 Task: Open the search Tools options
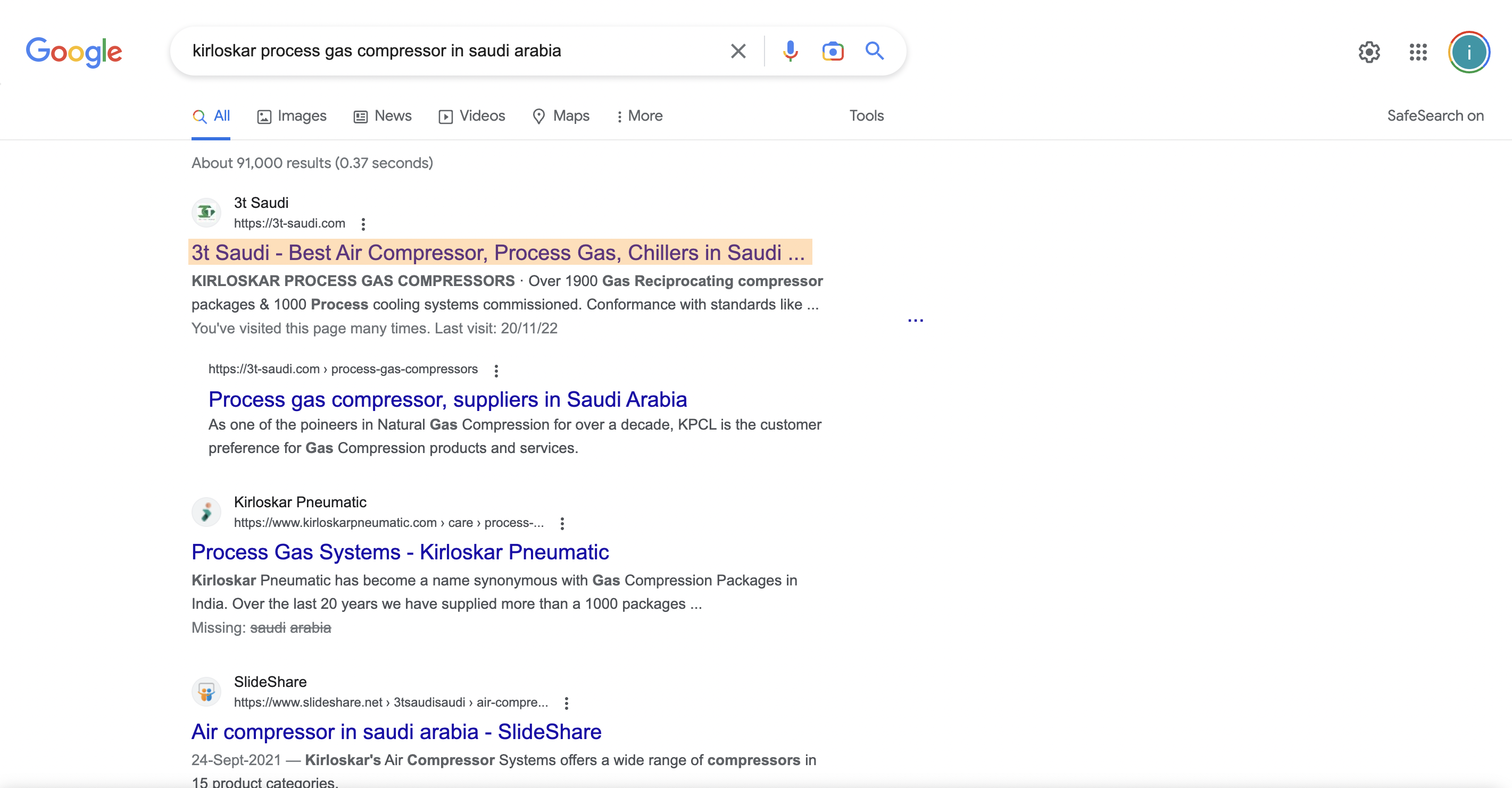(x=866, y=116)
